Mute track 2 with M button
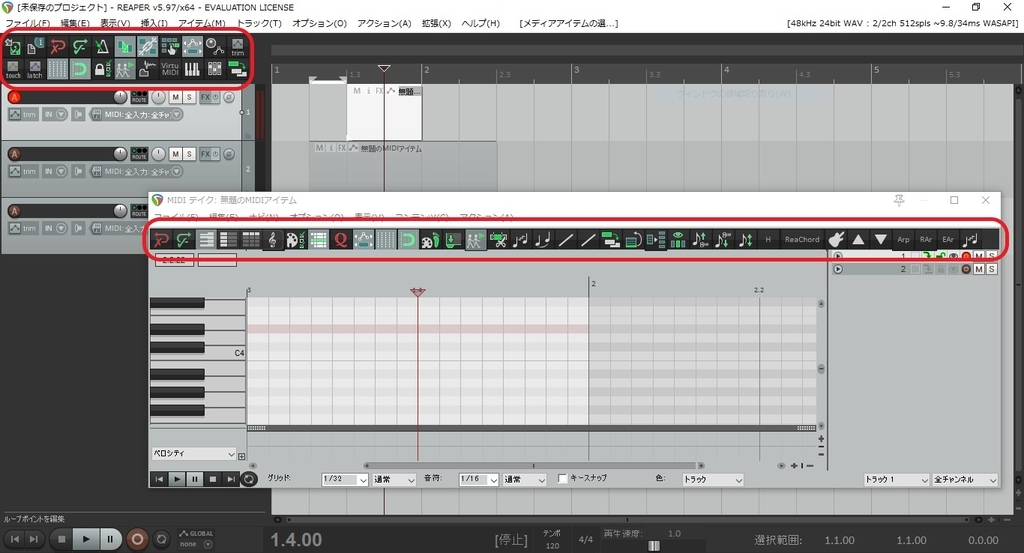 coord(175,154)
